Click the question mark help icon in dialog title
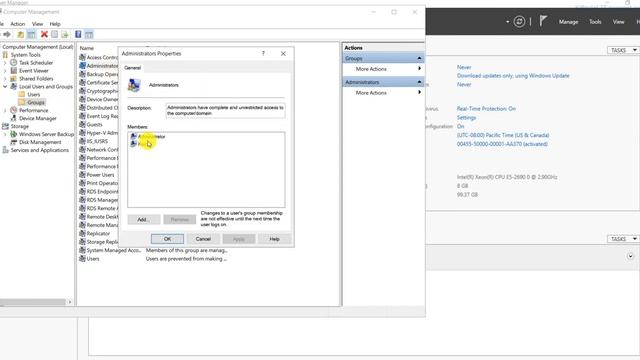 pyautogui.click(x=263, y=53)
